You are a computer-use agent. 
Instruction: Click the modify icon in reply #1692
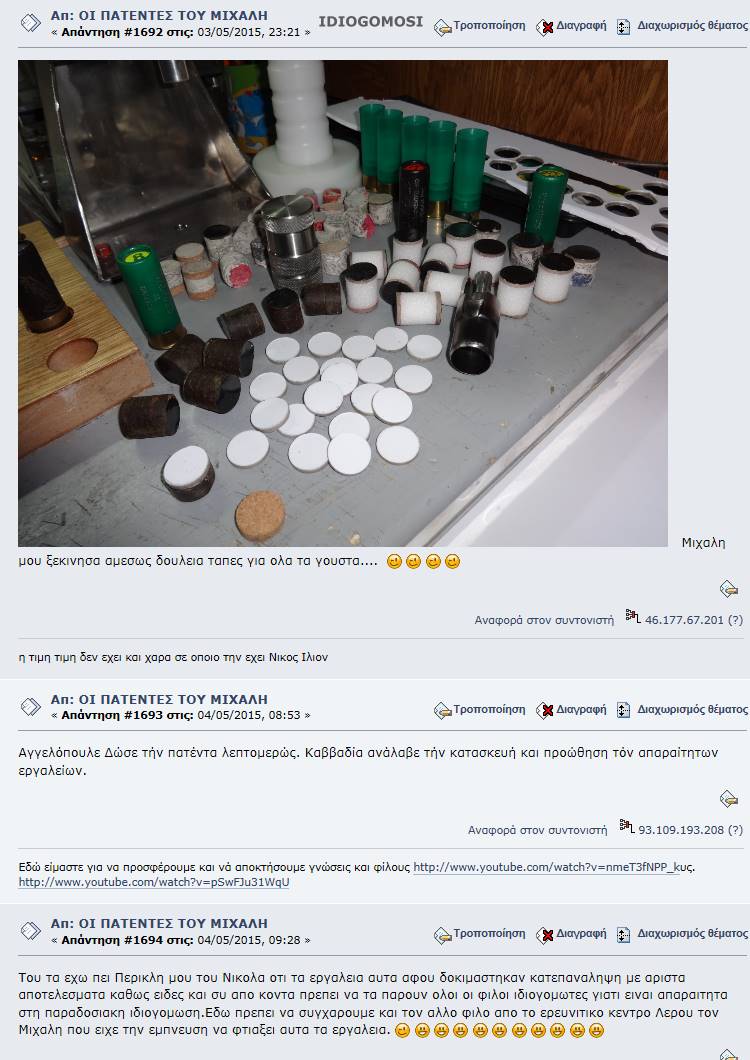pos(442,27)
